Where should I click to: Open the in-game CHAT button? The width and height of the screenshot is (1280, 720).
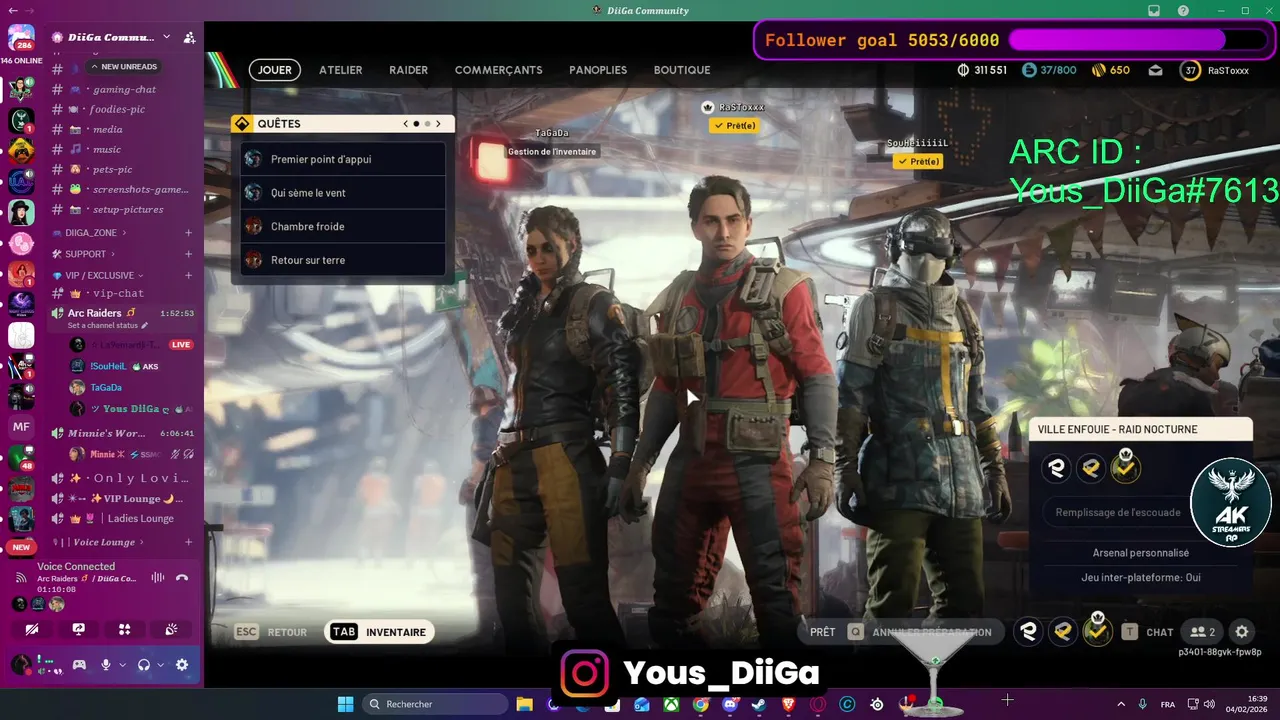(x=1148, y=632)
